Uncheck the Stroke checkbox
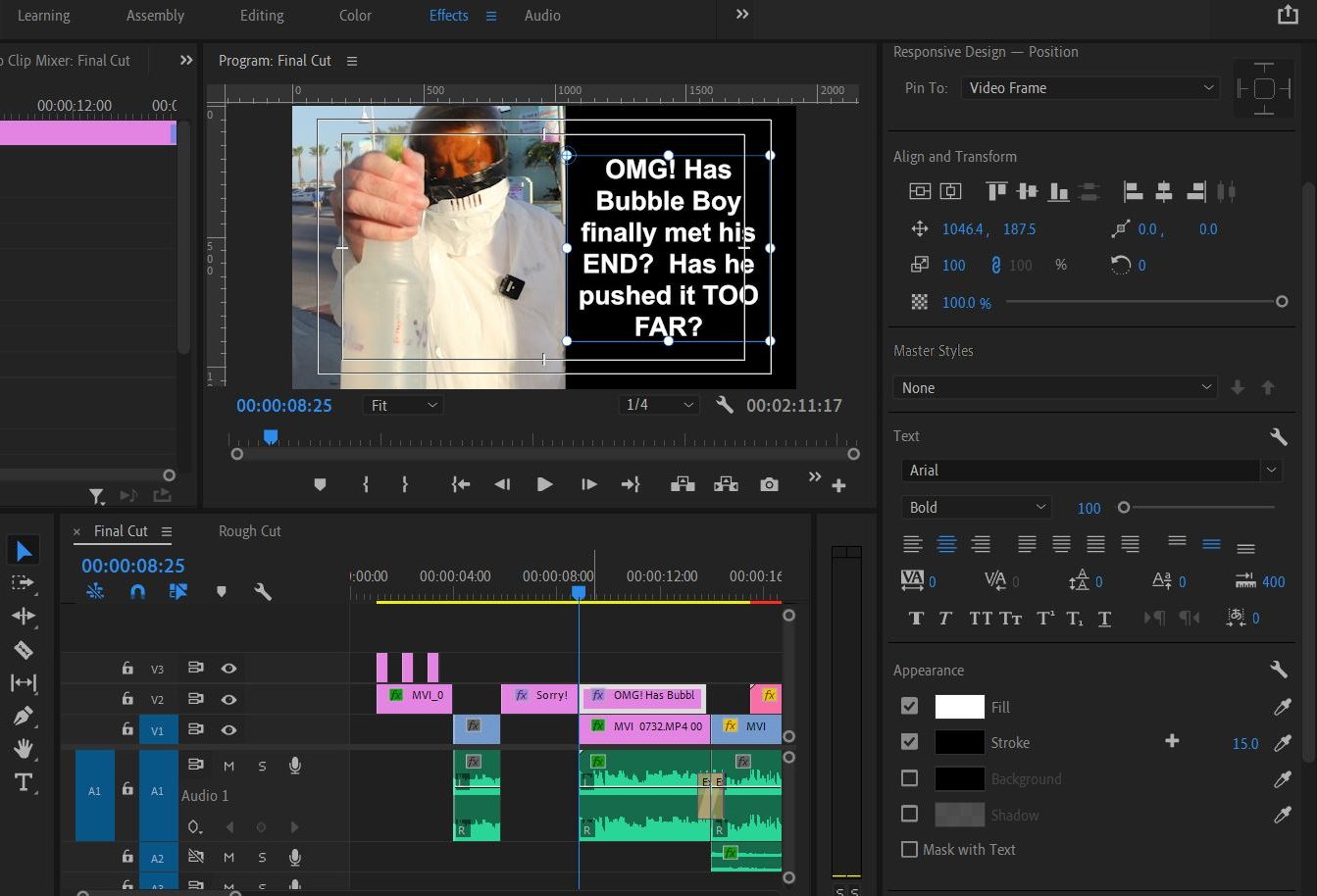 pyautogui.click(x=910, y=742)
